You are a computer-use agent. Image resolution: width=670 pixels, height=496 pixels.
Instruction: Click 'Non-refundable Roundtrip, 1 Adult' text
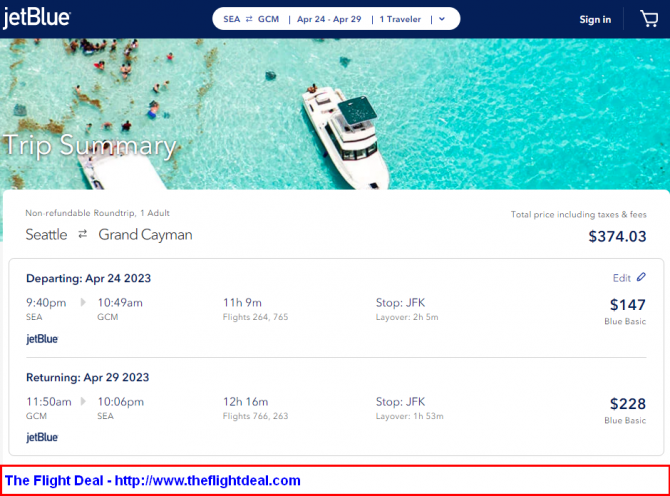pos(97,213)
